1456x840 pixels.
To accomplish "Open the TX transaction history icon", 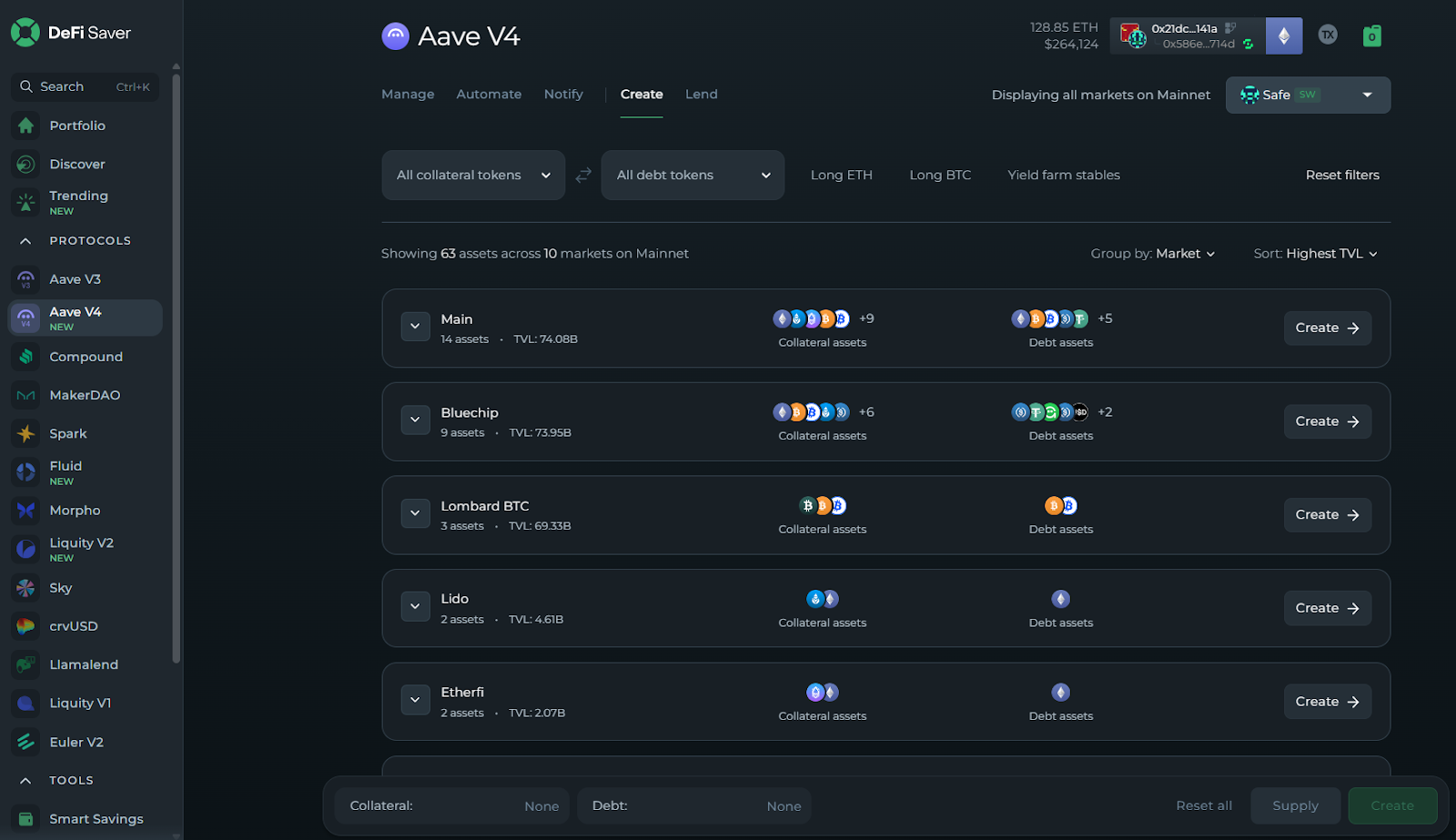I will click(x=1328, y=35).
